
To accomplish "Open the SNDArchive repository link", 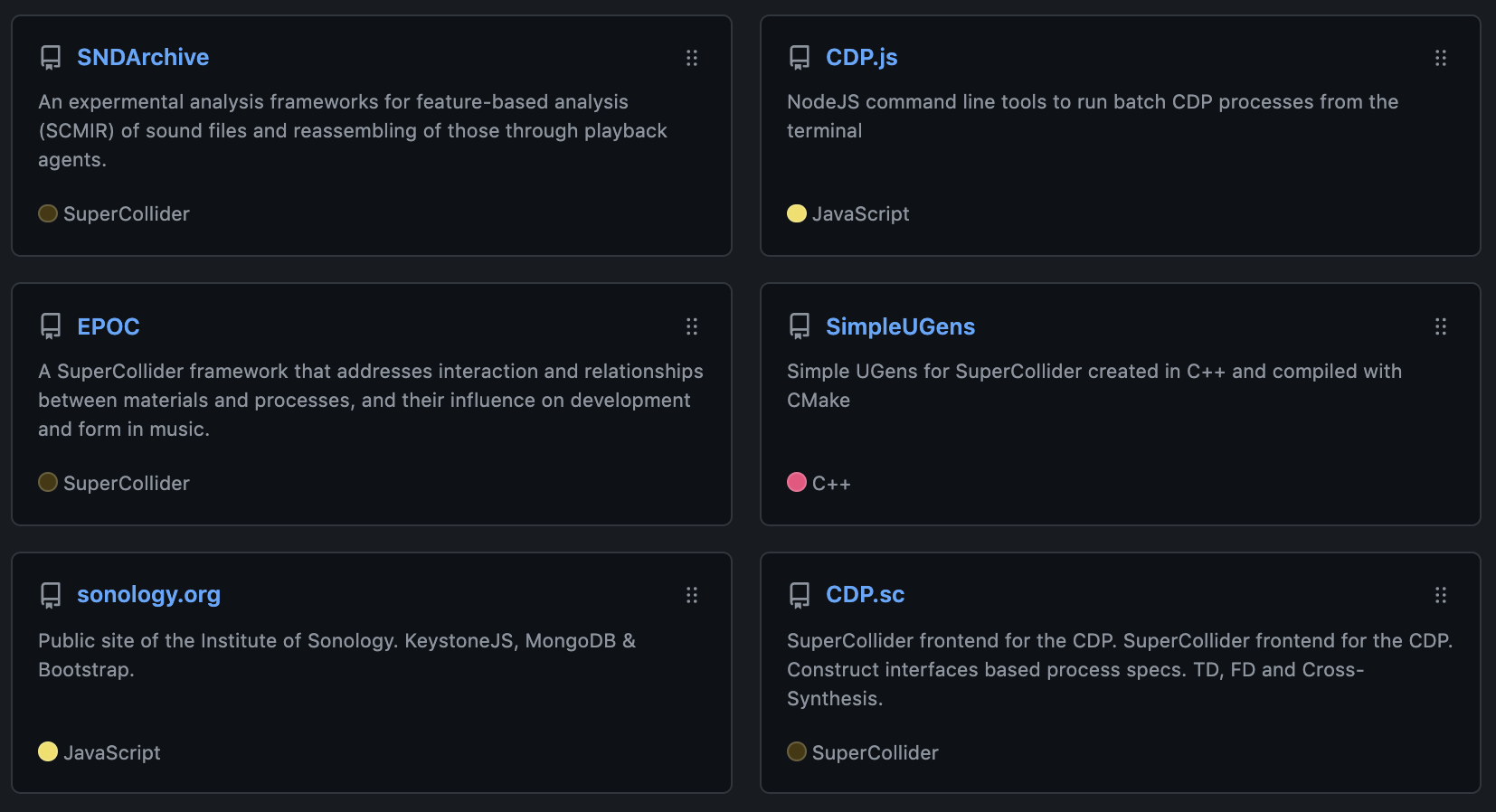I will tap(143, 57).
